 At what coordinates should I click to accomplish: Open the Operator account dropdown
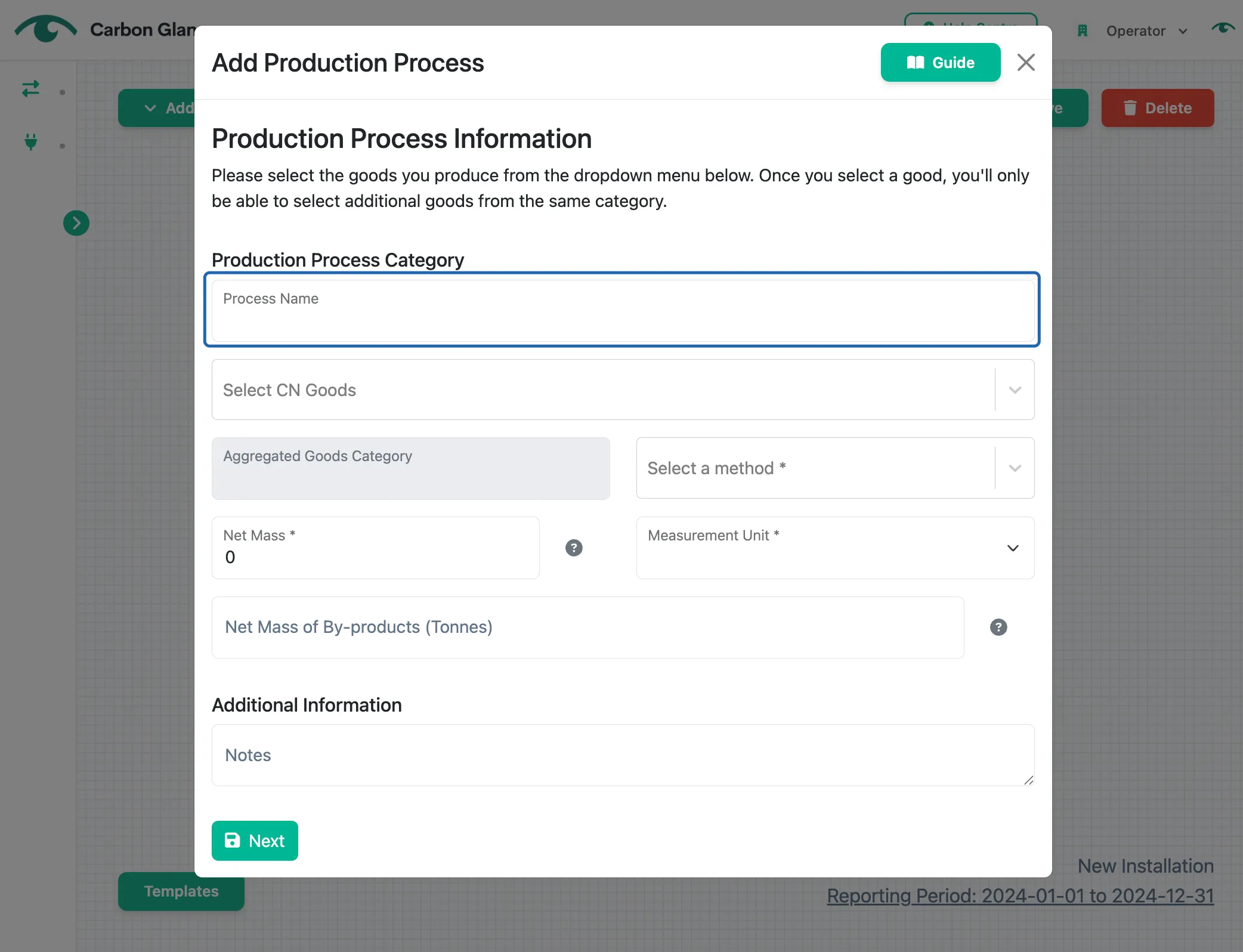(1147, 31)
